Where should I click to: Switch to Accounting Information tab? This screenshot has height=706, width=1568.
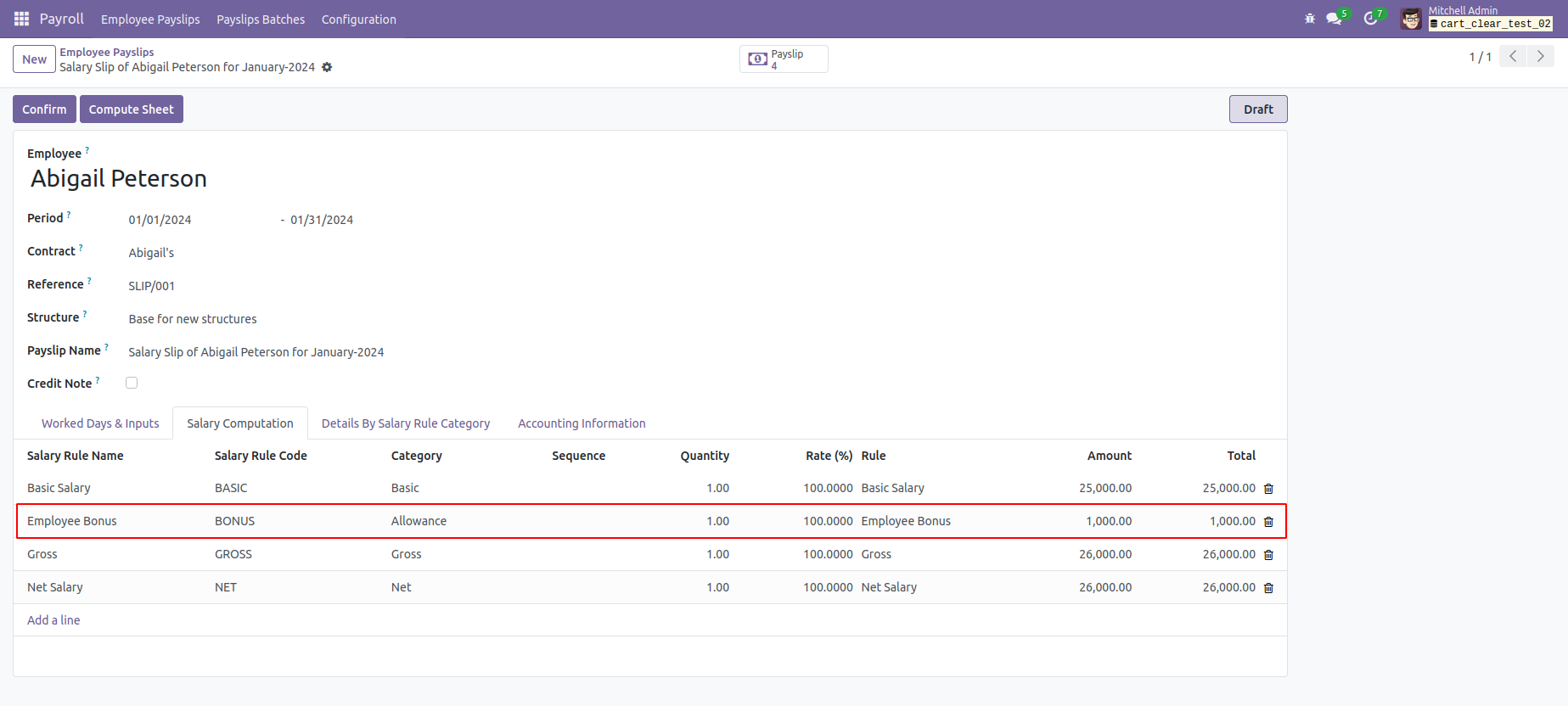pyautogui.click(x=582, y=423)
